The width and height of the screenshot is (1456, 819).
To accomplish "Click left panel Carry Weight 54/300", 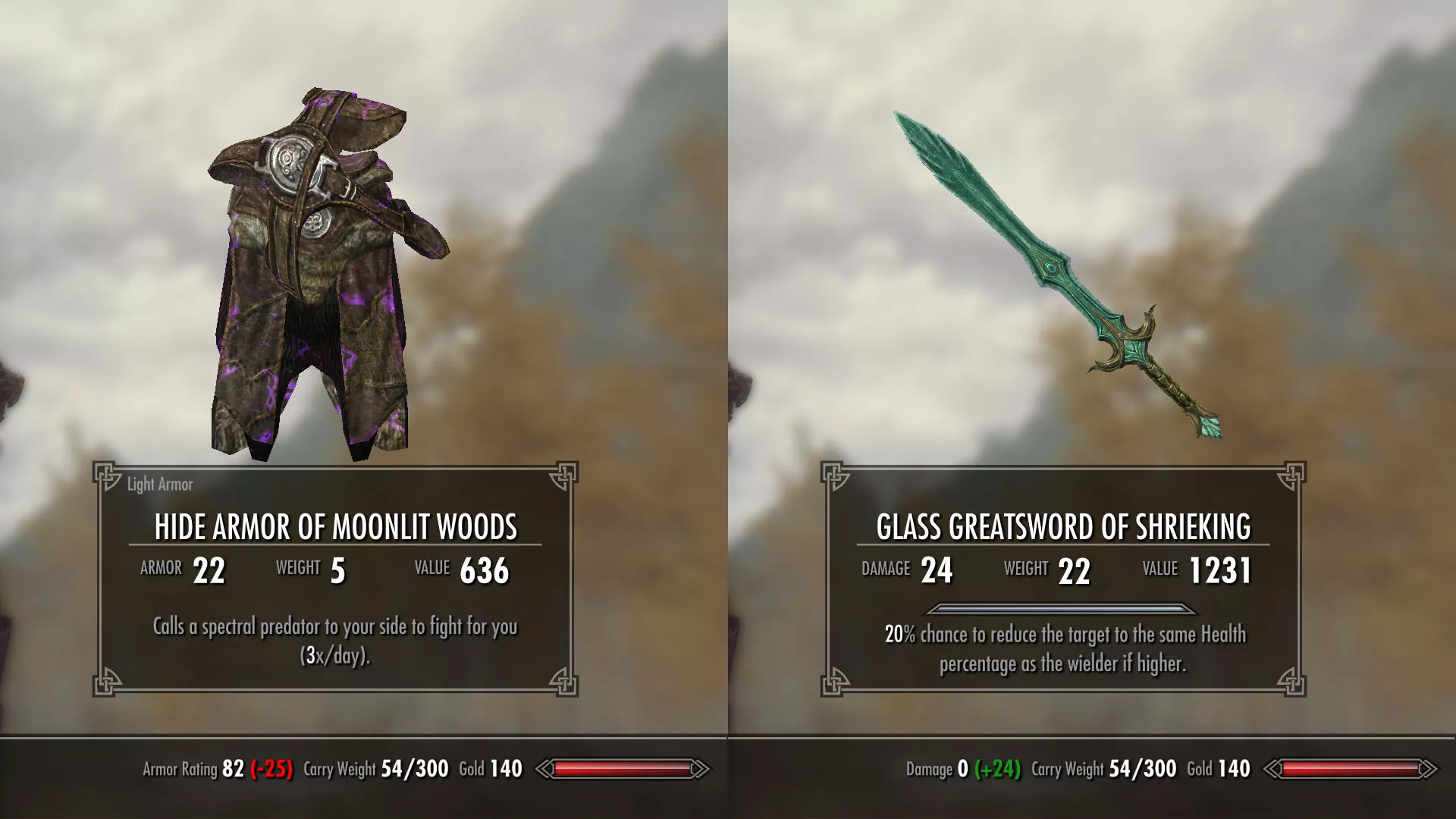I will tap(376, 769).
